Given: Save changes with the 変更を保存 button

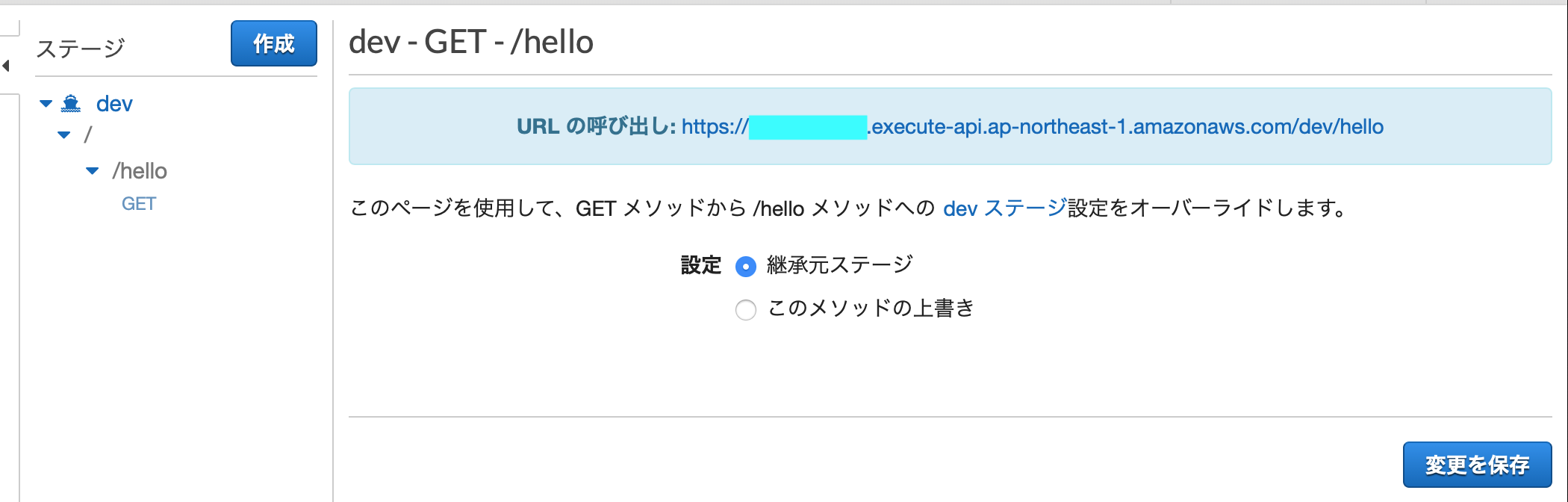Looking at the screenshot, I should pos(1479,464).
